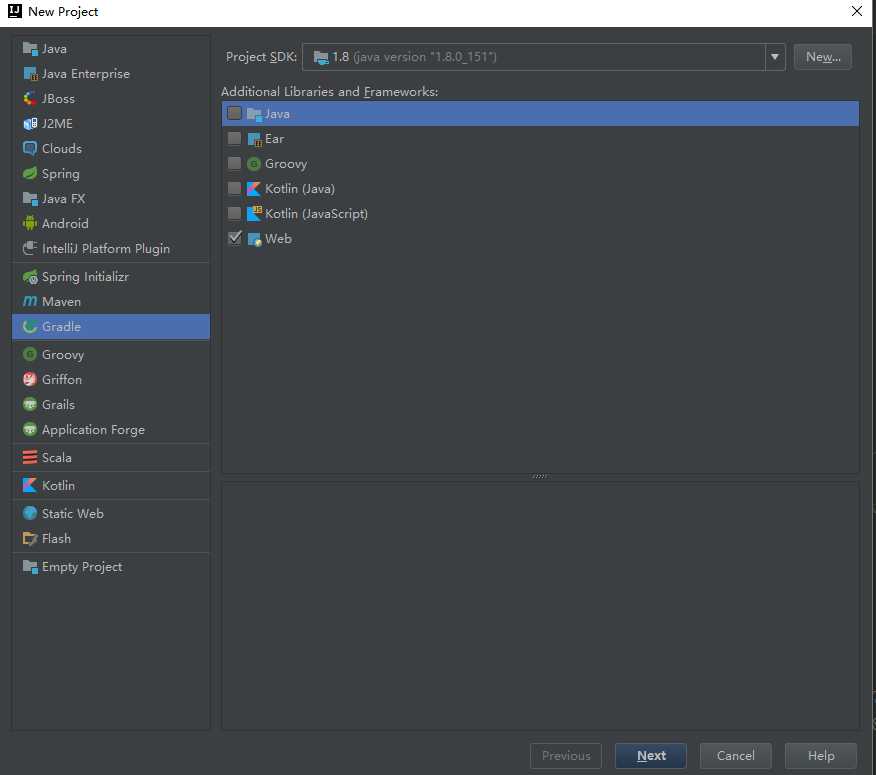876x775 pixels.
Task: Select Spring Initializr label
Action: point(85,277)
